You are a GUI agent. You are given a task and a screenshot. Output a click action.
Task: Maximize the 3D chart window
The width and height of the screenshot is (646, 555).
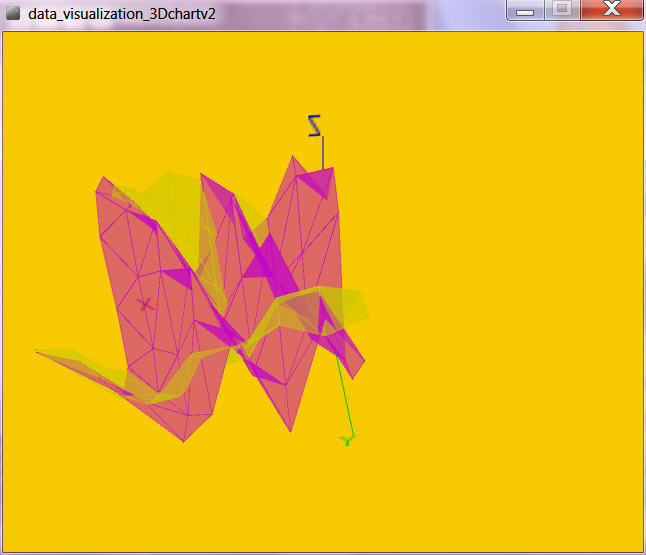[x=562, y=9]
